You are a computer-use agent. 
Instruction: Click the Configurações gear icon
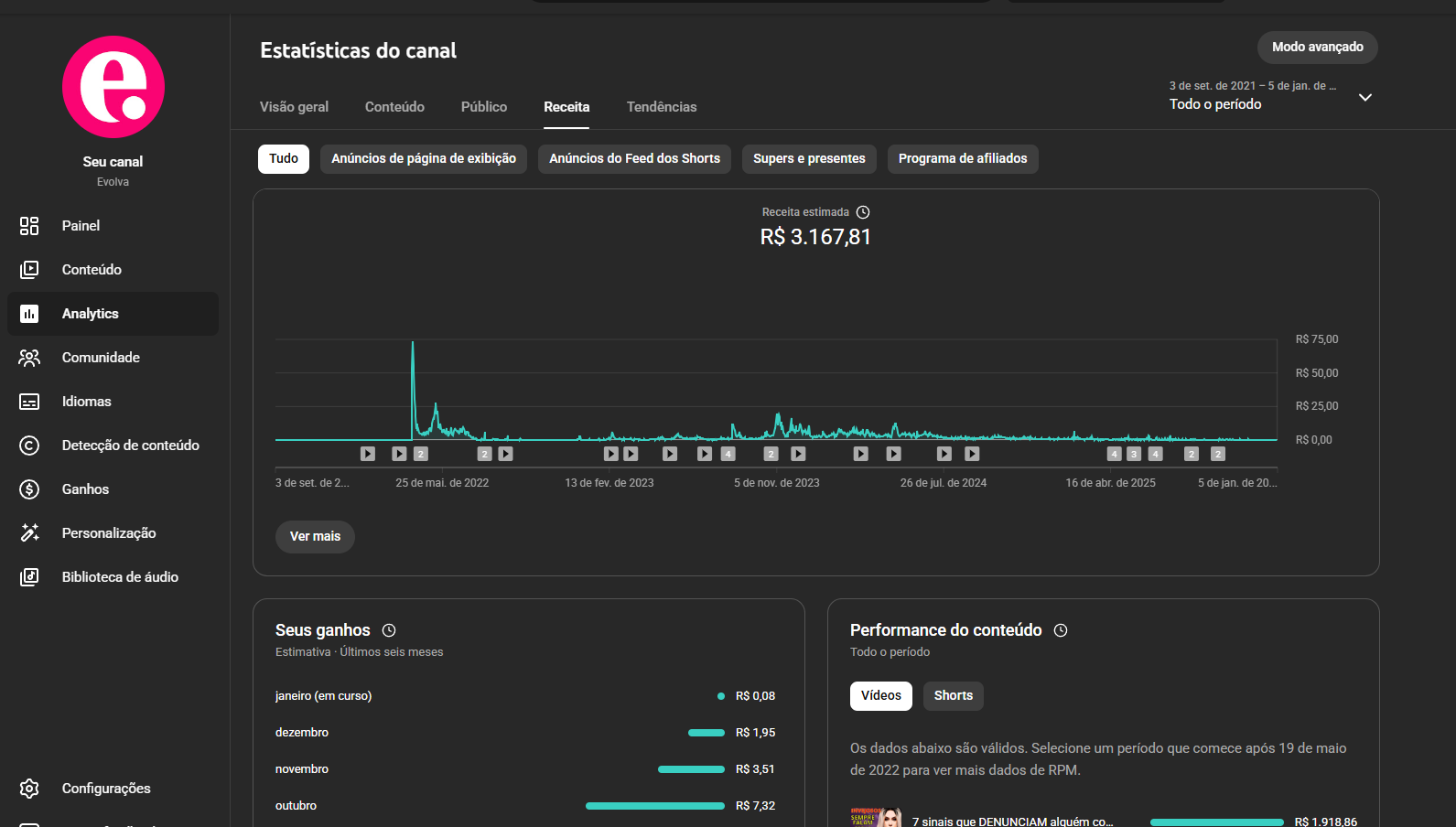29,789
